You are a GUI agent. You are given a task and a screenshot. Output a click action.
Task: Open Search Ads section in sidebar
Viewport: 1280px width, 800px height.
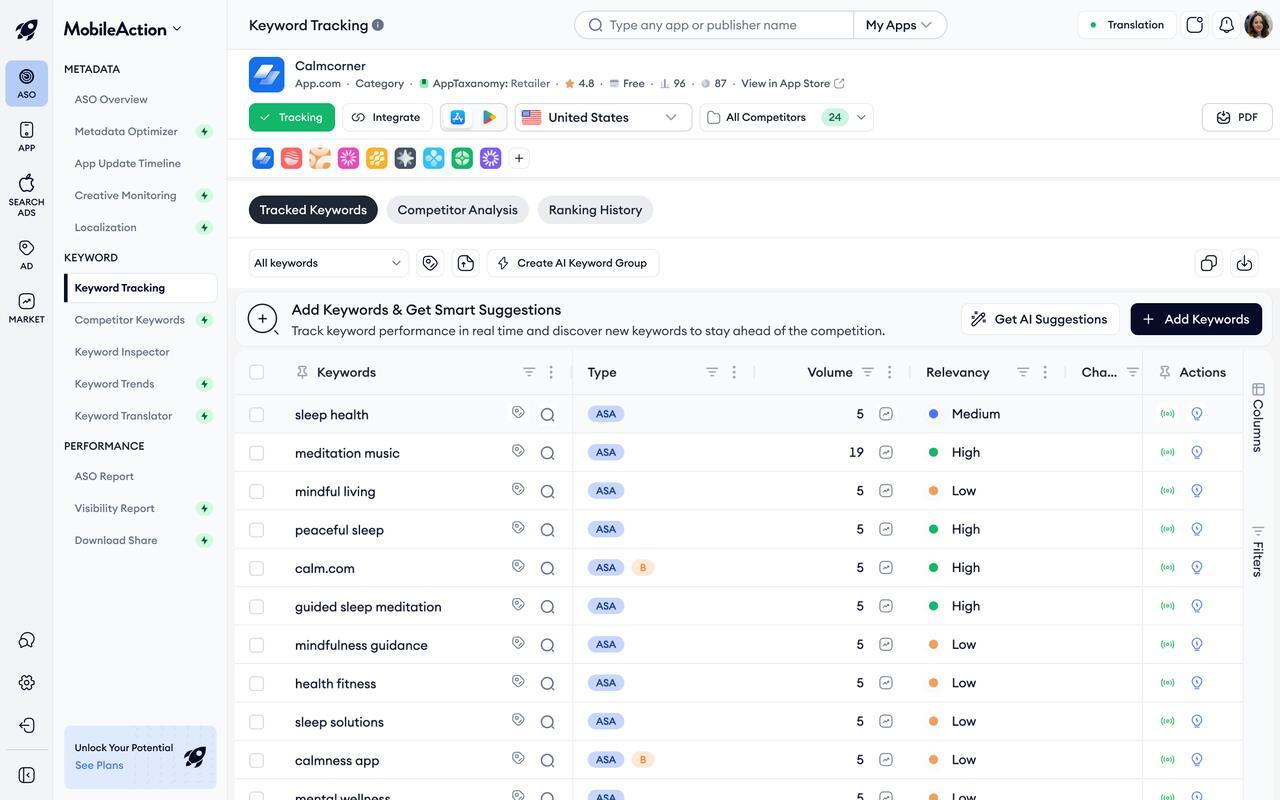click(x=26, y=194)
